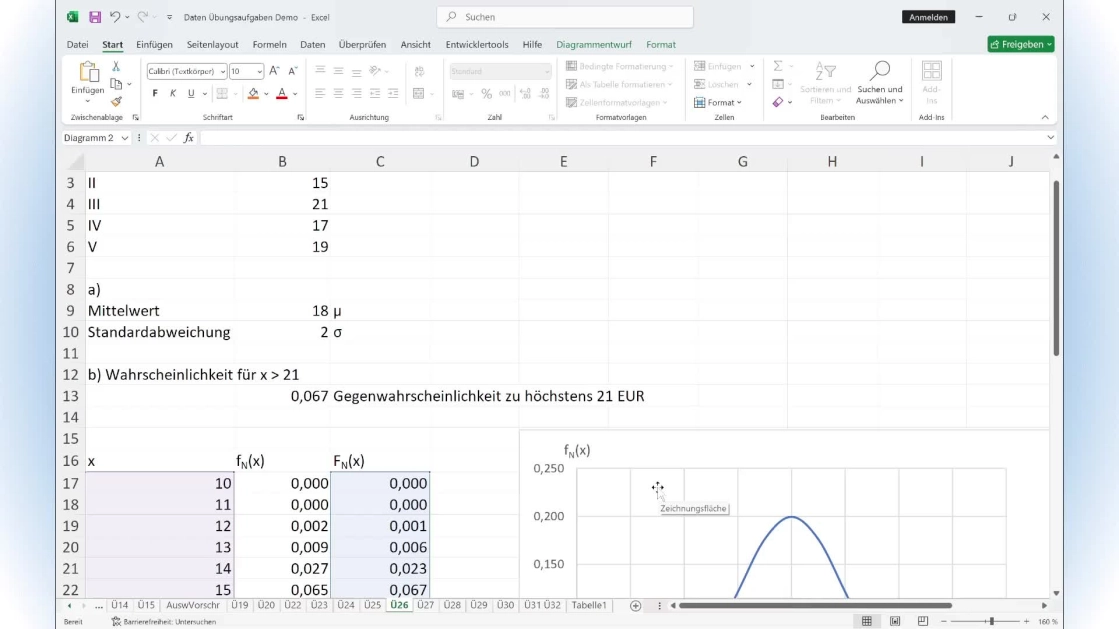The width and height of the screenshot is (1119, 629).
Task: Click the Anmelden sign-in button
Action: point(928,17)
